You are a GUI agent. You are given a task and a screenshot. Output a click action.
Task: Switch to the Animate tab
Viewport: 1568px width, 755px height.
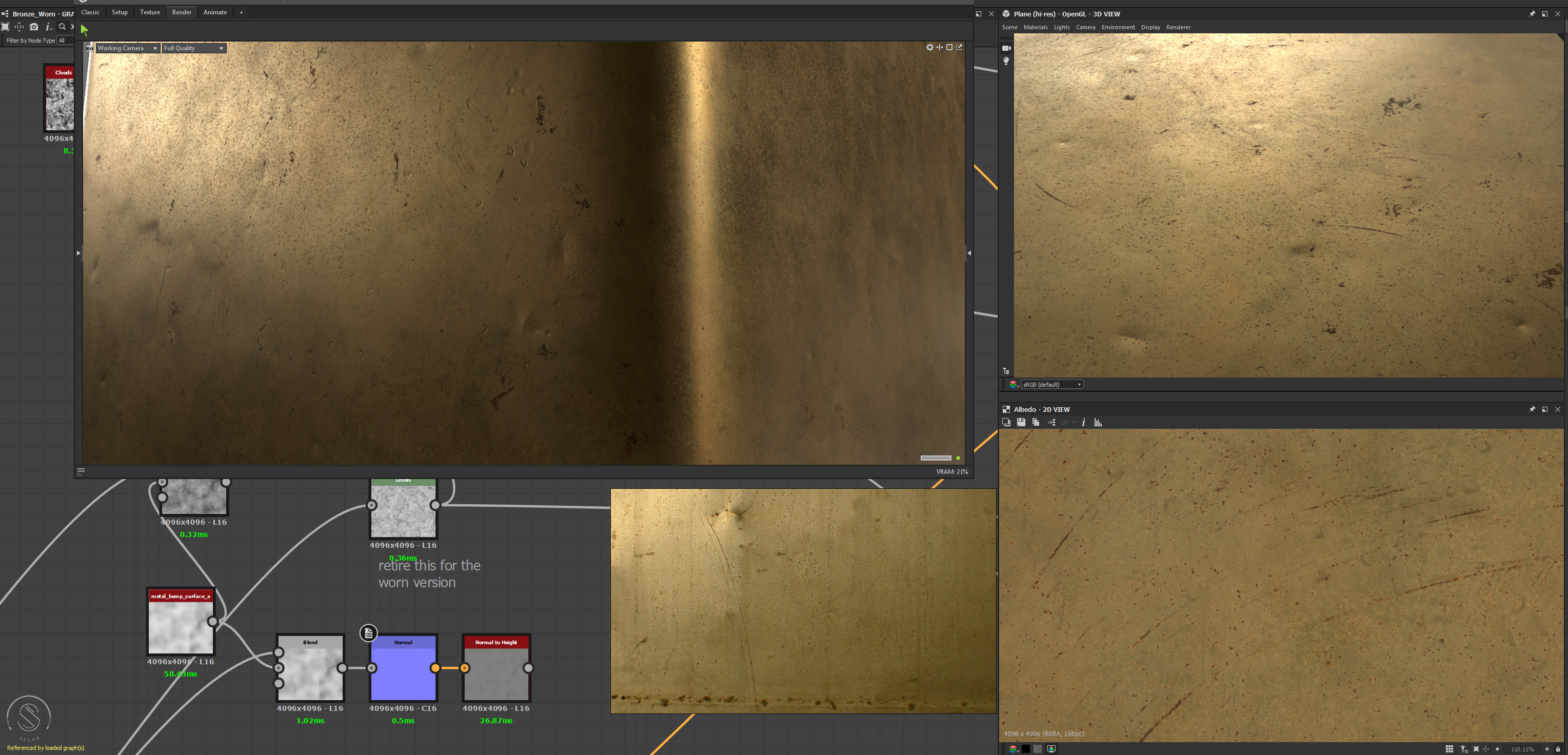[215, 12]
